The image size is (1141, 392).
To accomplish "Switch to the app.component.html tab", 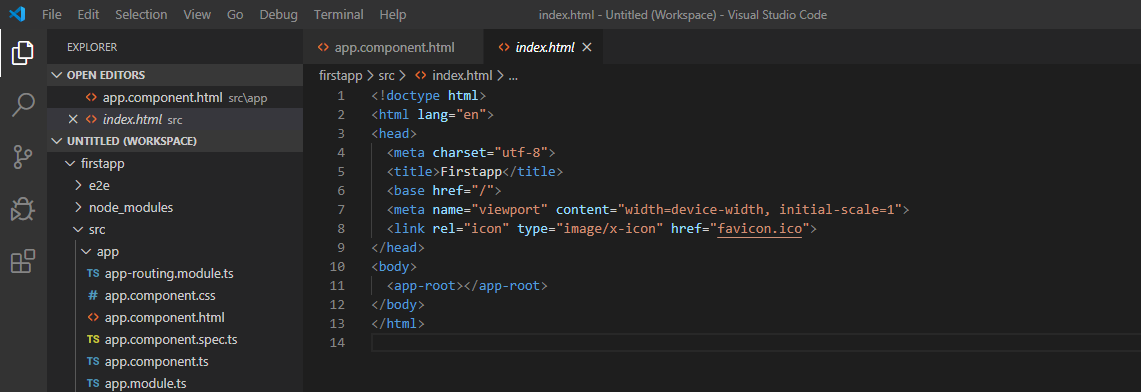I will tap(394, 47).
